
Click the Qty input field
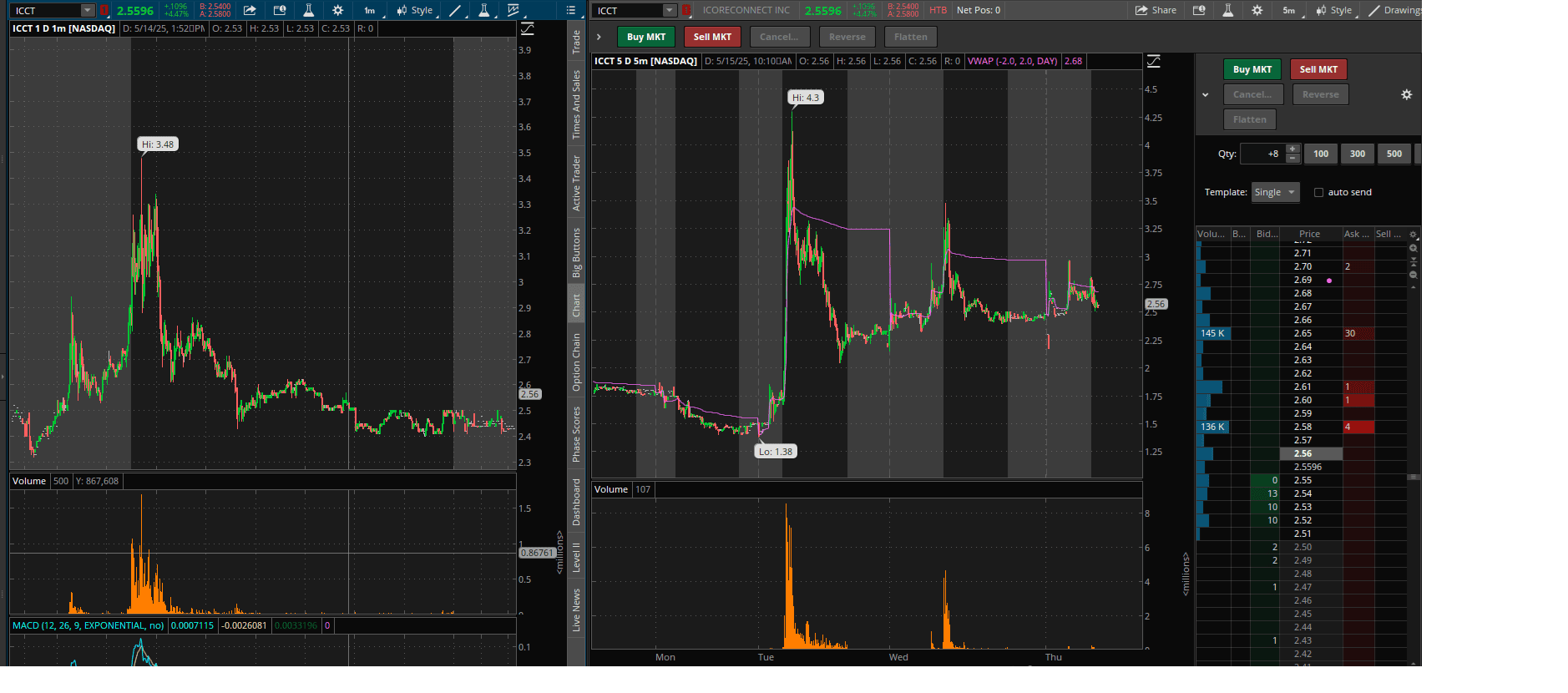(x=1262, y=154)
